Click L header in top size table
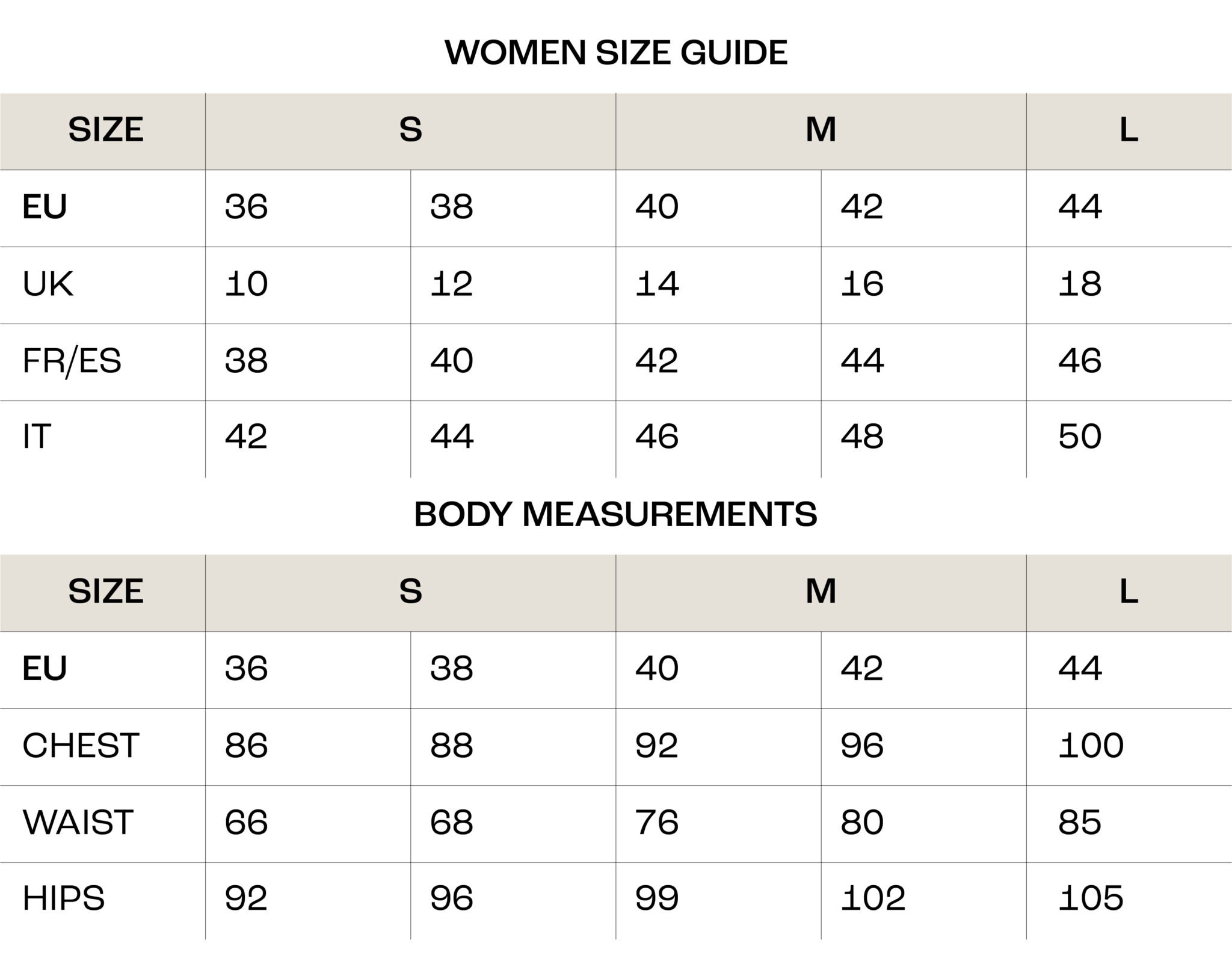This screenshot has width=1232, height=973. point(1129,130)
